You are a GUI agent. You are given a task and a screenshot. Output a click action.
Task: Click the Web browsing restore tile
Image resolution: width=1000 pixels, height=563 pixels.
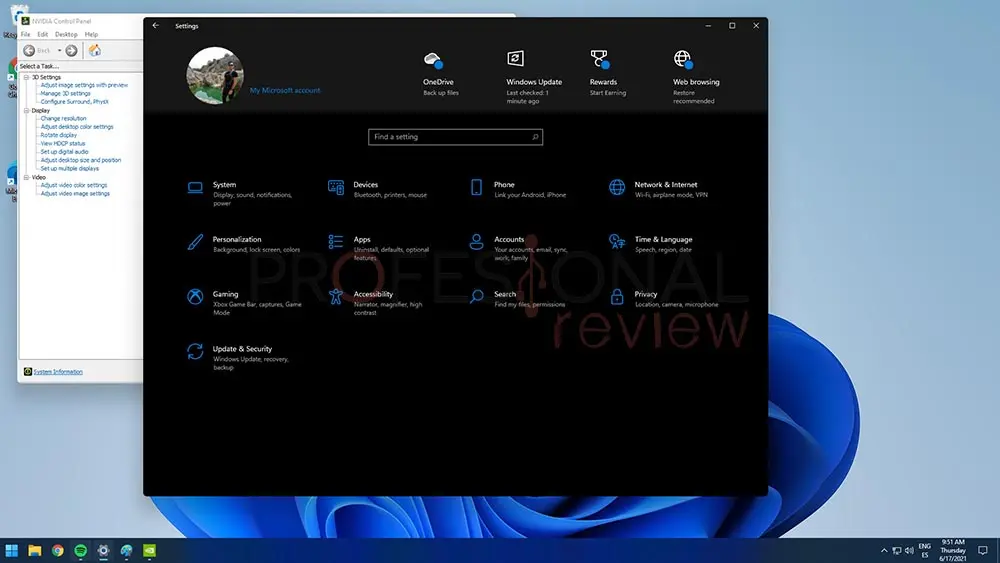click(696, 77)
